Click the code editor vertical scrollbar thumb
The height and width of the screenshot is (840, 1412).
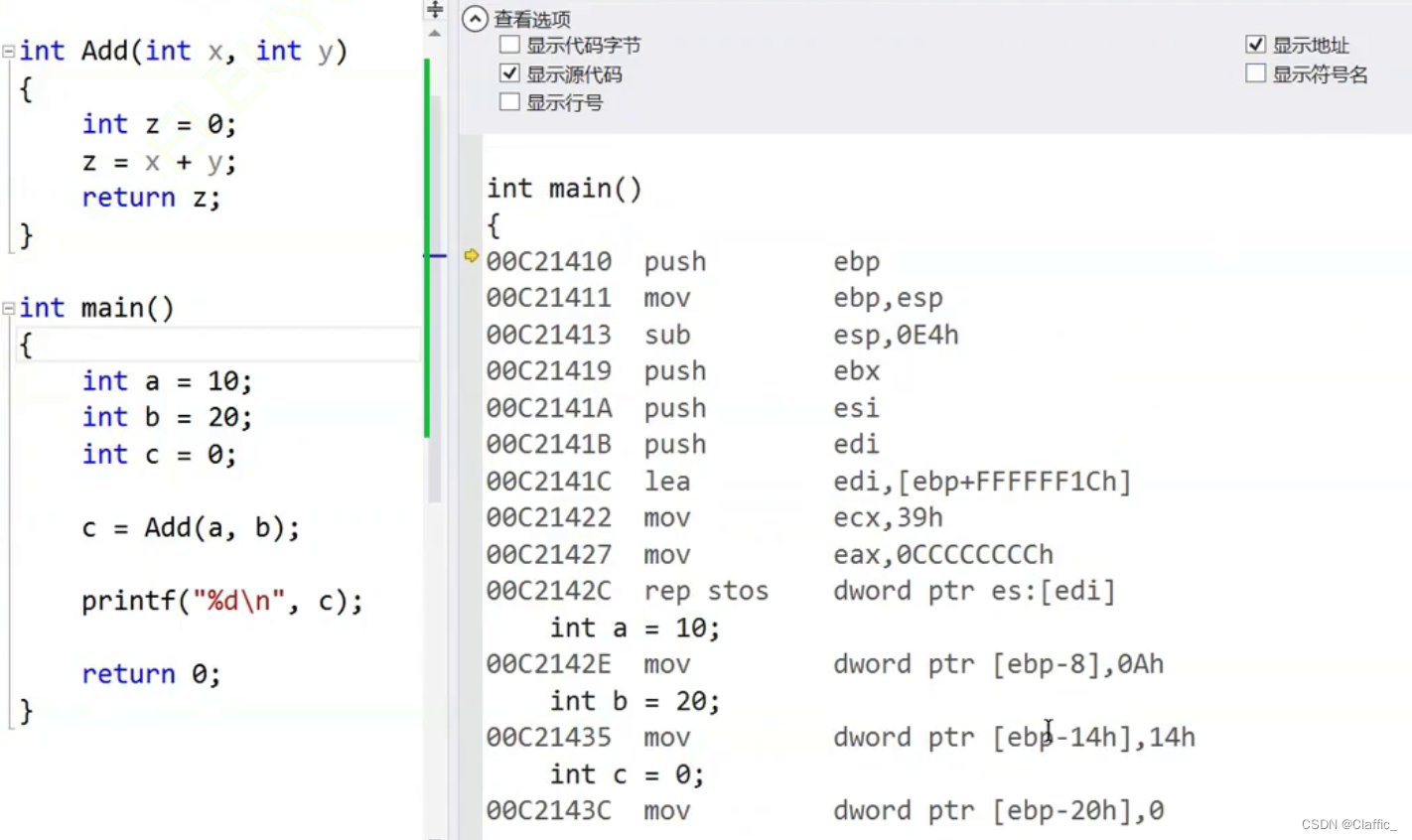coord(434,298)
